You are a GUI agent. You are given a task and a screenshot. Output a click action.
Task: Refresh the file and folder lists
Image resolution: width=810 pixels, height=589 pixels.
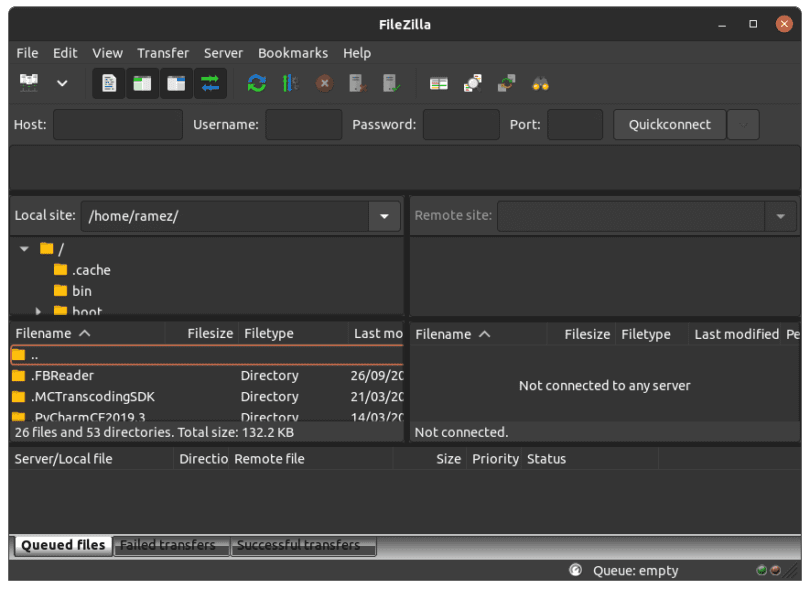tap(256, 83)
